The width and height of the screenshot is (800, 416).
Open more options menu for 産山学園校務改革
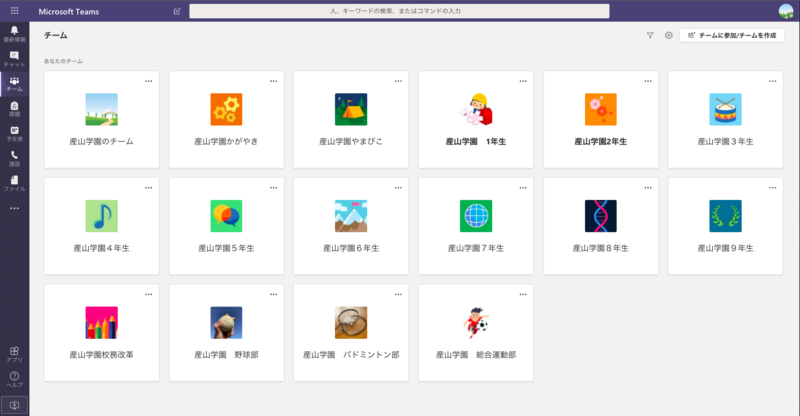[x=149, y=293]
